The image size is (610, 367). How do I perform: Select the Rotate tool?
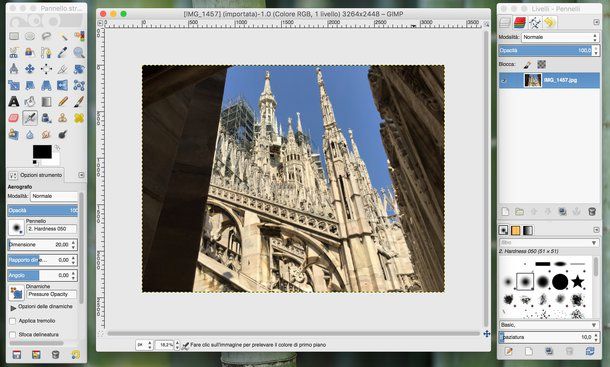click(x=79, y=69)
